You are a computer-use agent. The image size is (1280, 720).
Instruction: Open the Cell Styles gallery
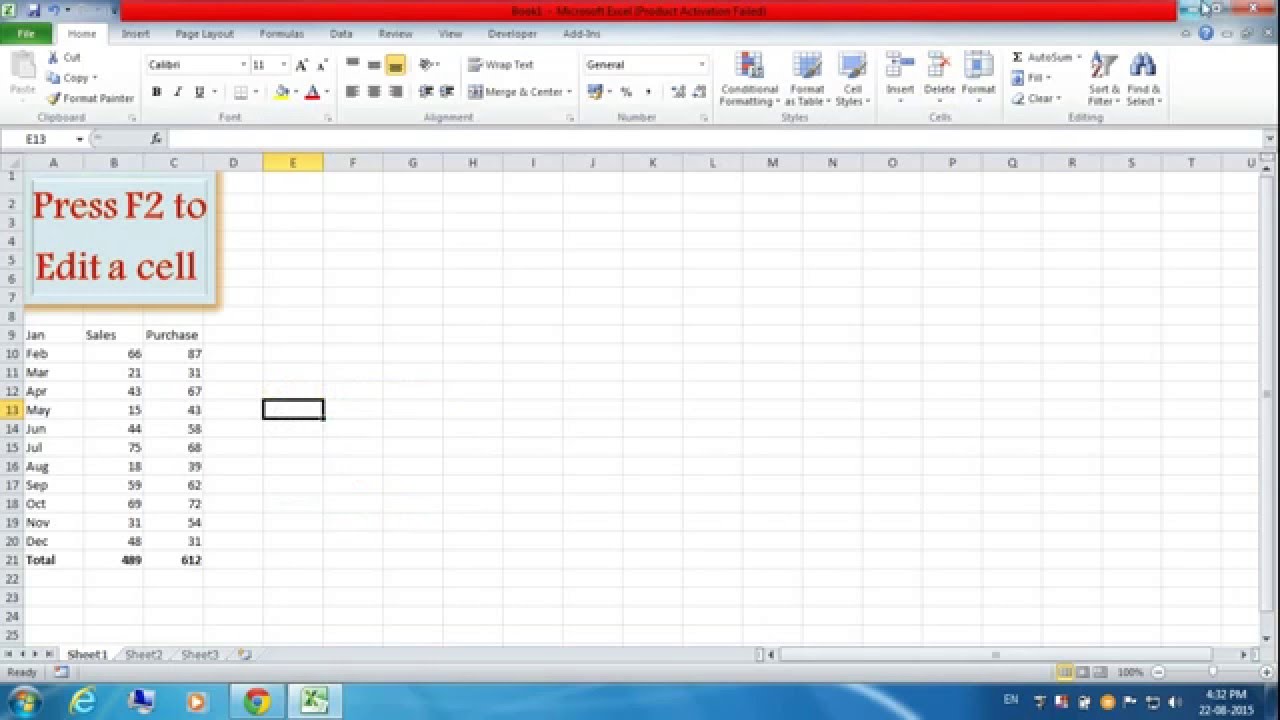point(853,79)
